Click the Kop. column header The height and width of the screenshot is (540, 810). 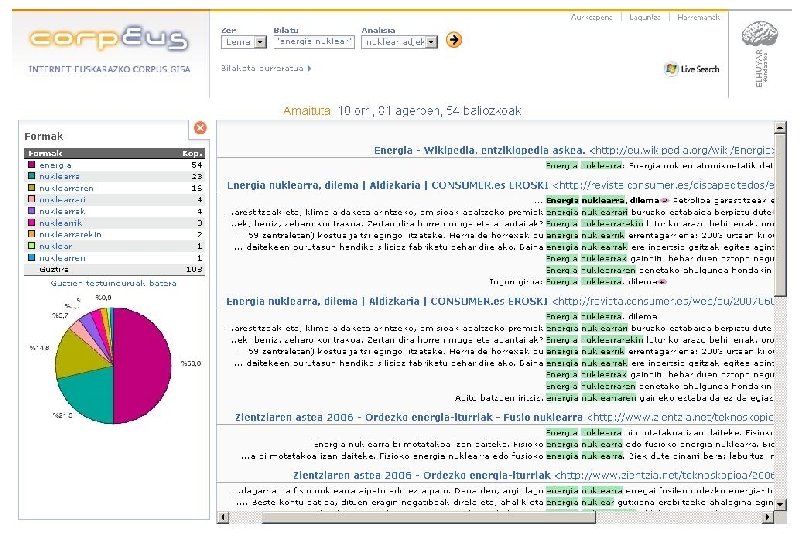192,153
